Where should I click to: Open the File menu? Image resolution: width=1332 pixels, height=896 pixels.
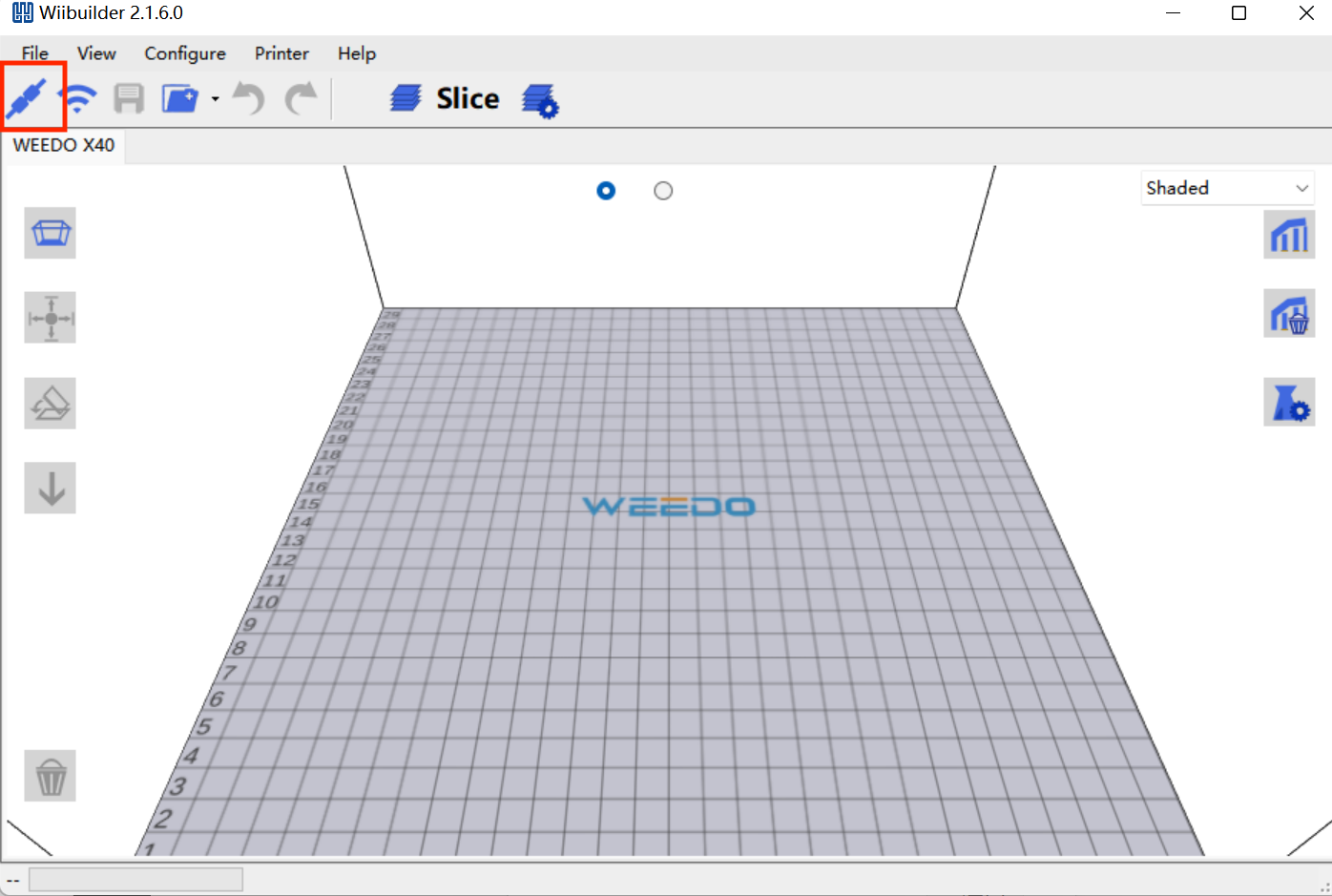coord(35,53)
